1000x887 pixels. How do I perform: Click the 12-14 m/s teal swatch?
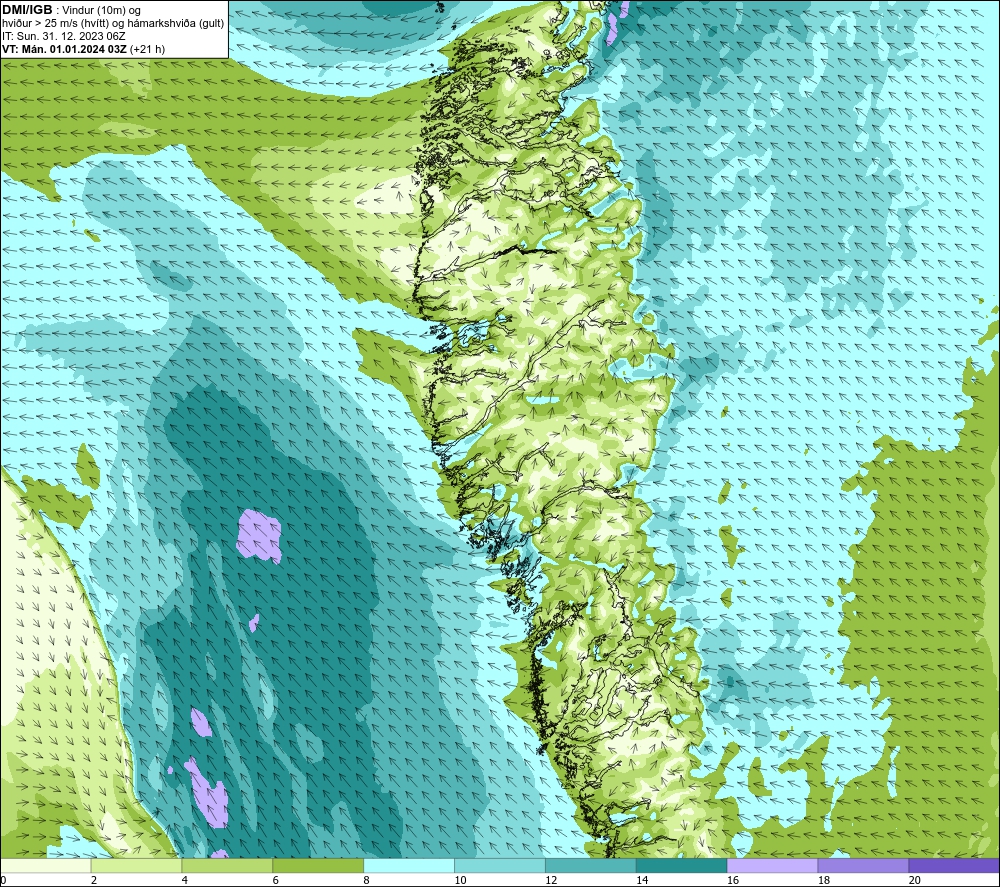click(591, 865)
